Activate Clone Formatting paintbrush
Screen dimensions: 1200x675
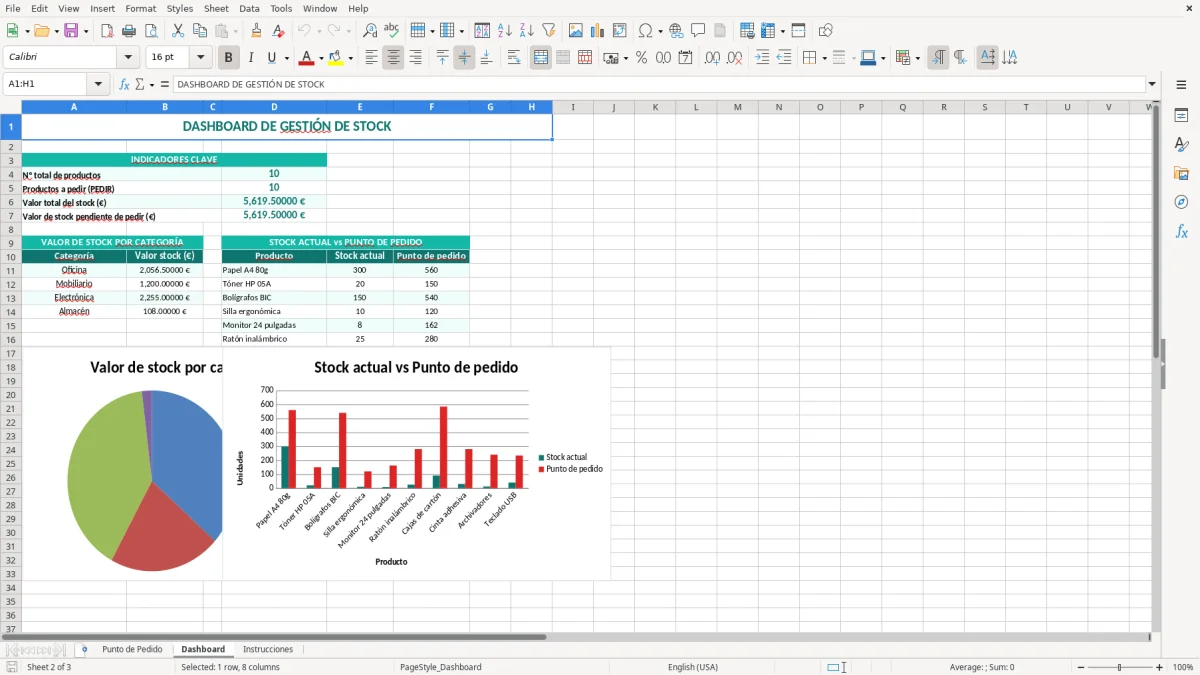pos(257,31)
